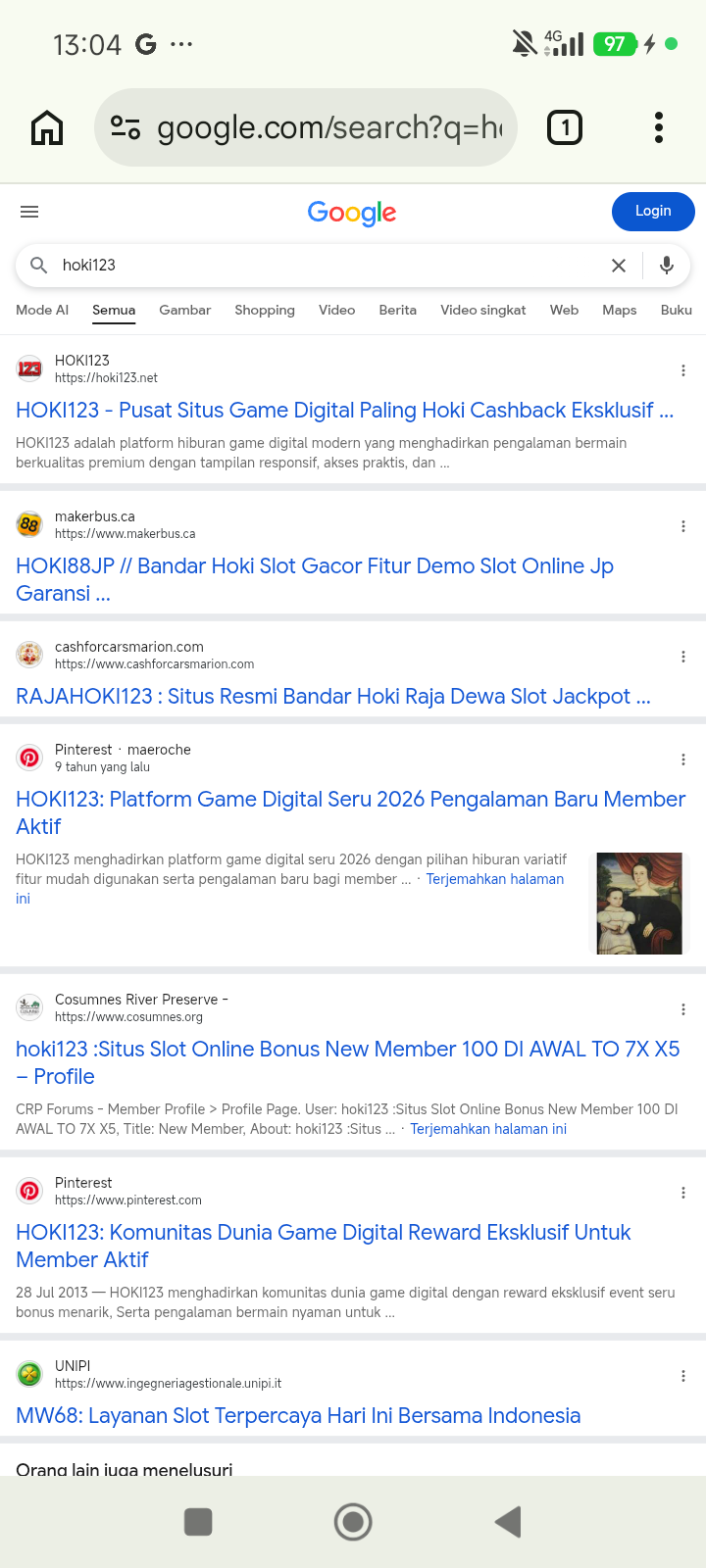
Task: Select the Semua tab
Action: 114,310
